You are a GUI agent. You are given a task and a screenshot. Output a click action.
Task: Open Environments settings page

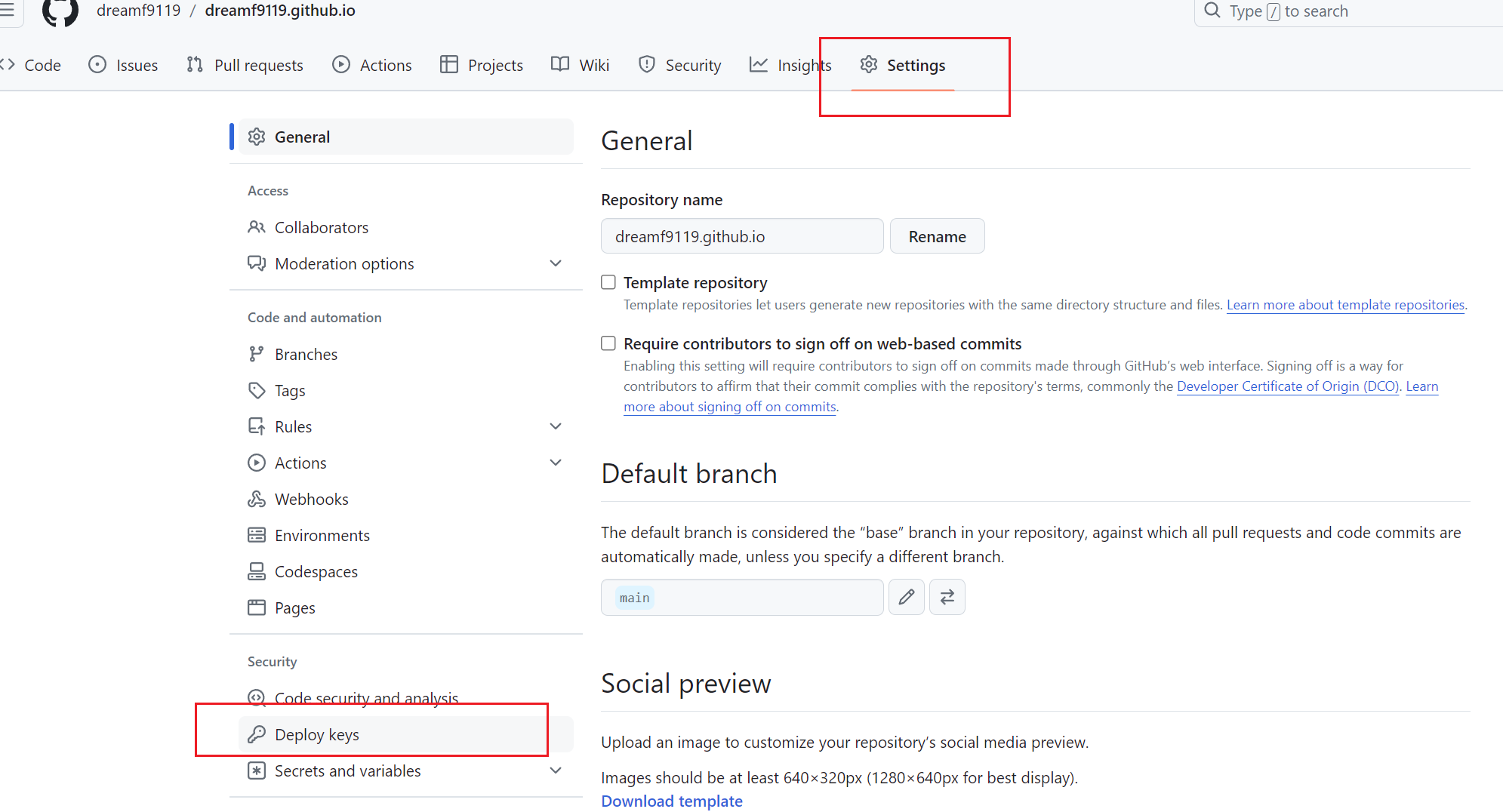(406, 535)
